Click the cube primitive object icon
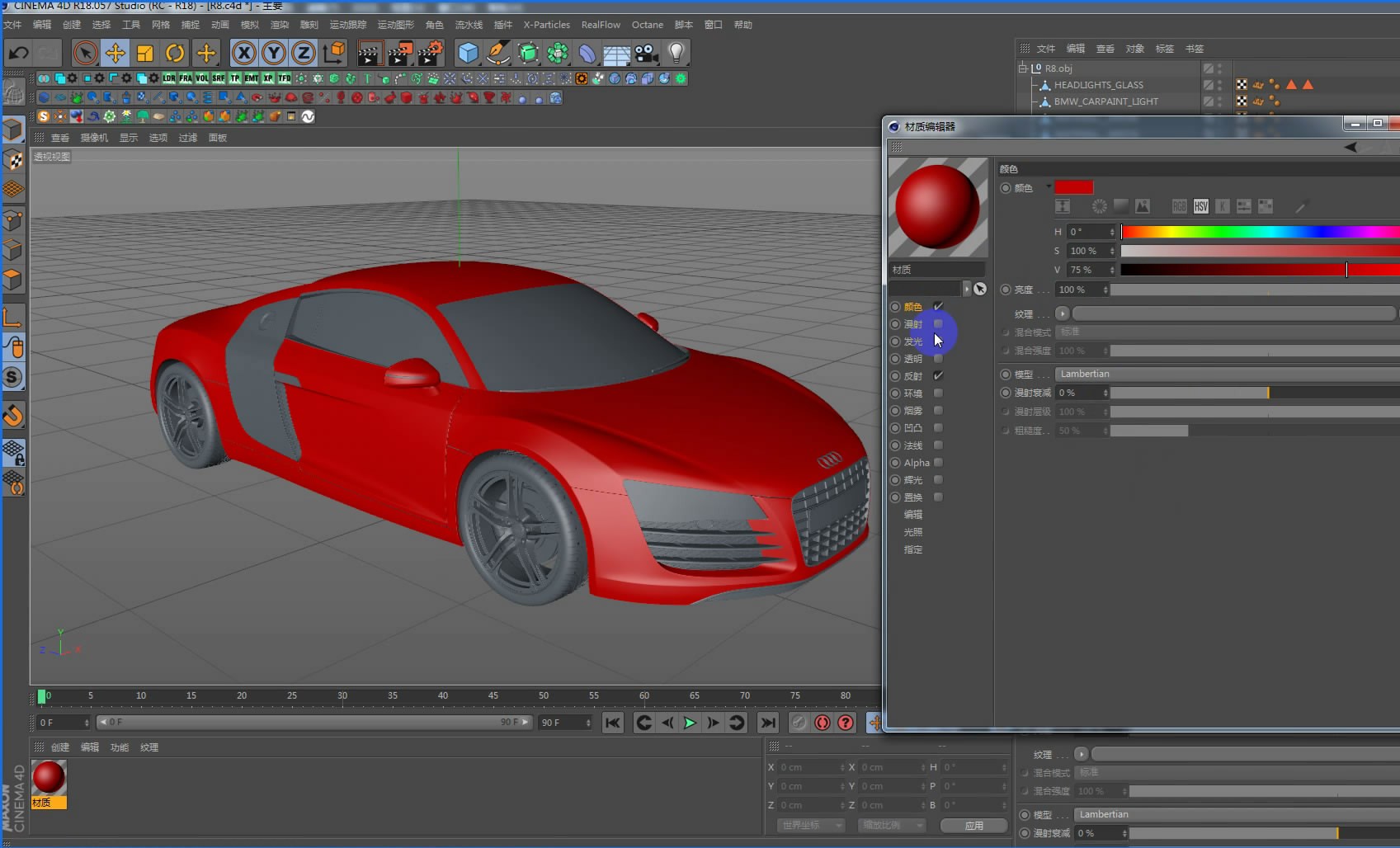The height and width of the screenshot is (848, 1400). tap(468, 54)
